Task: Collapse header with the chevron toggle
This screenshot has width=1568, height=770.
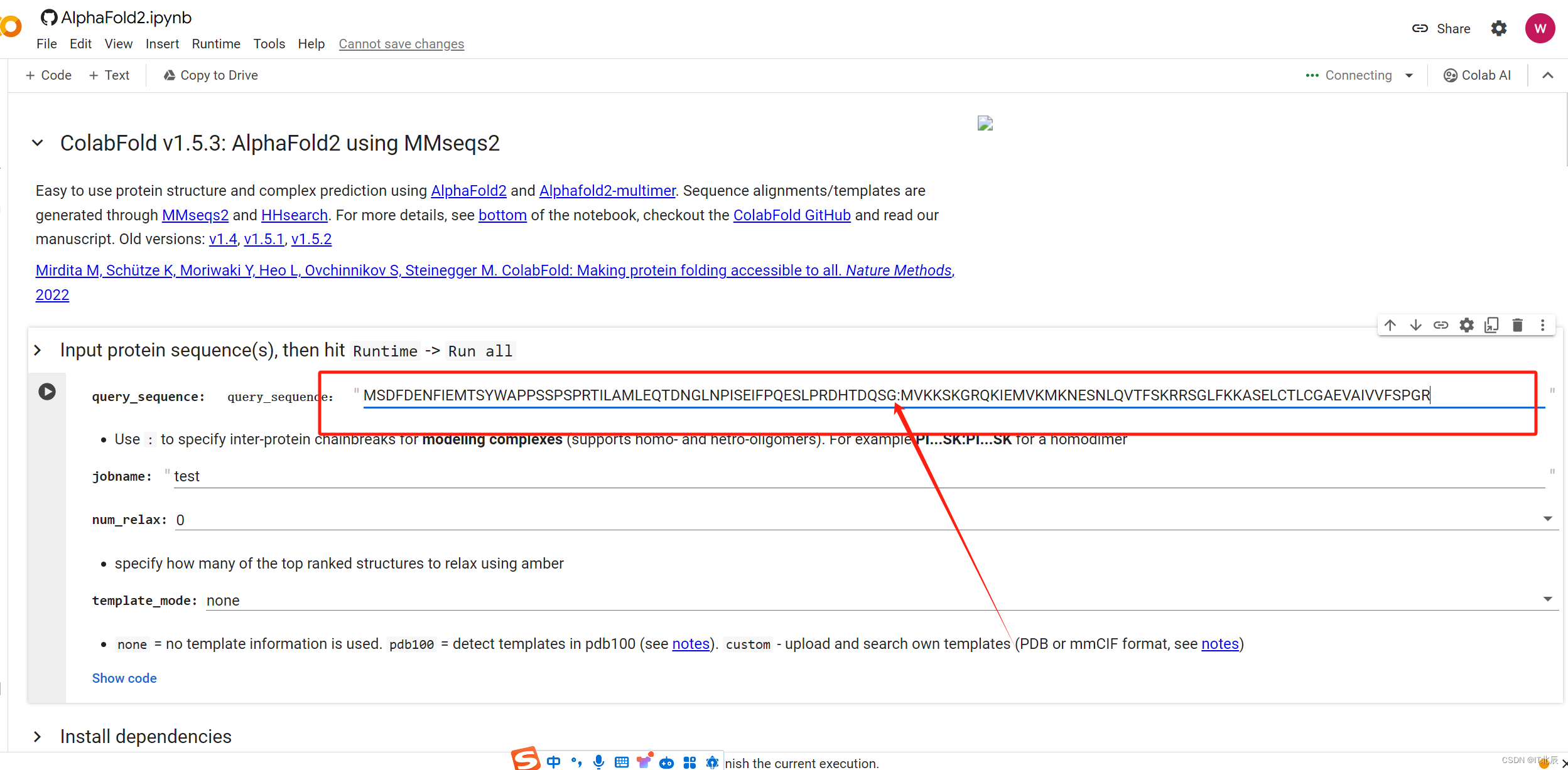Action: 1548,75
